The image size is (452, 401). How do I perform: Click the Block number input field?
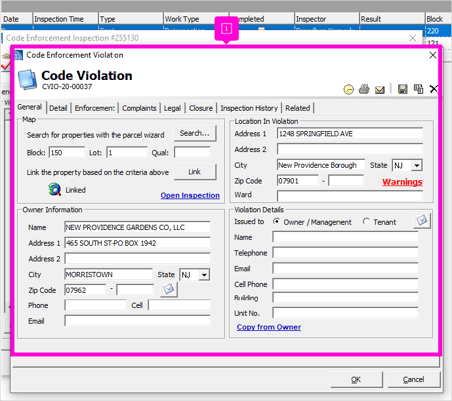point(67,153)
